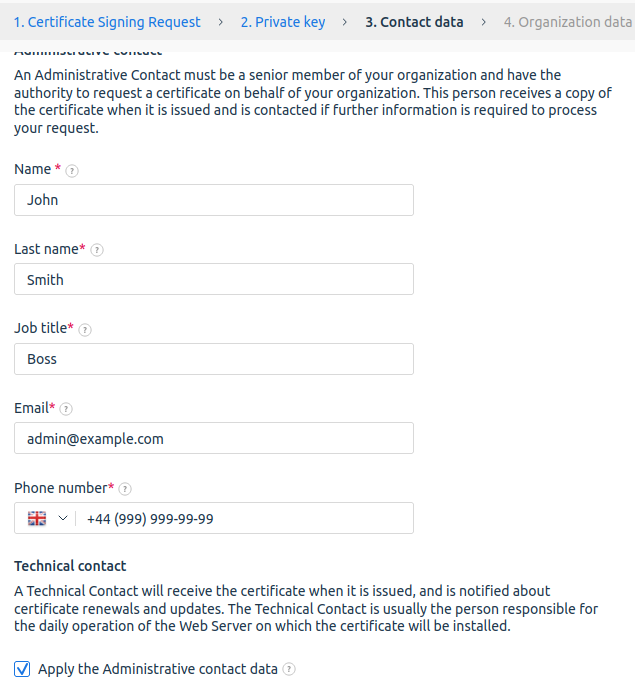Show help for the Phone number field
635x689 pixels.
(x=125, y=489)
